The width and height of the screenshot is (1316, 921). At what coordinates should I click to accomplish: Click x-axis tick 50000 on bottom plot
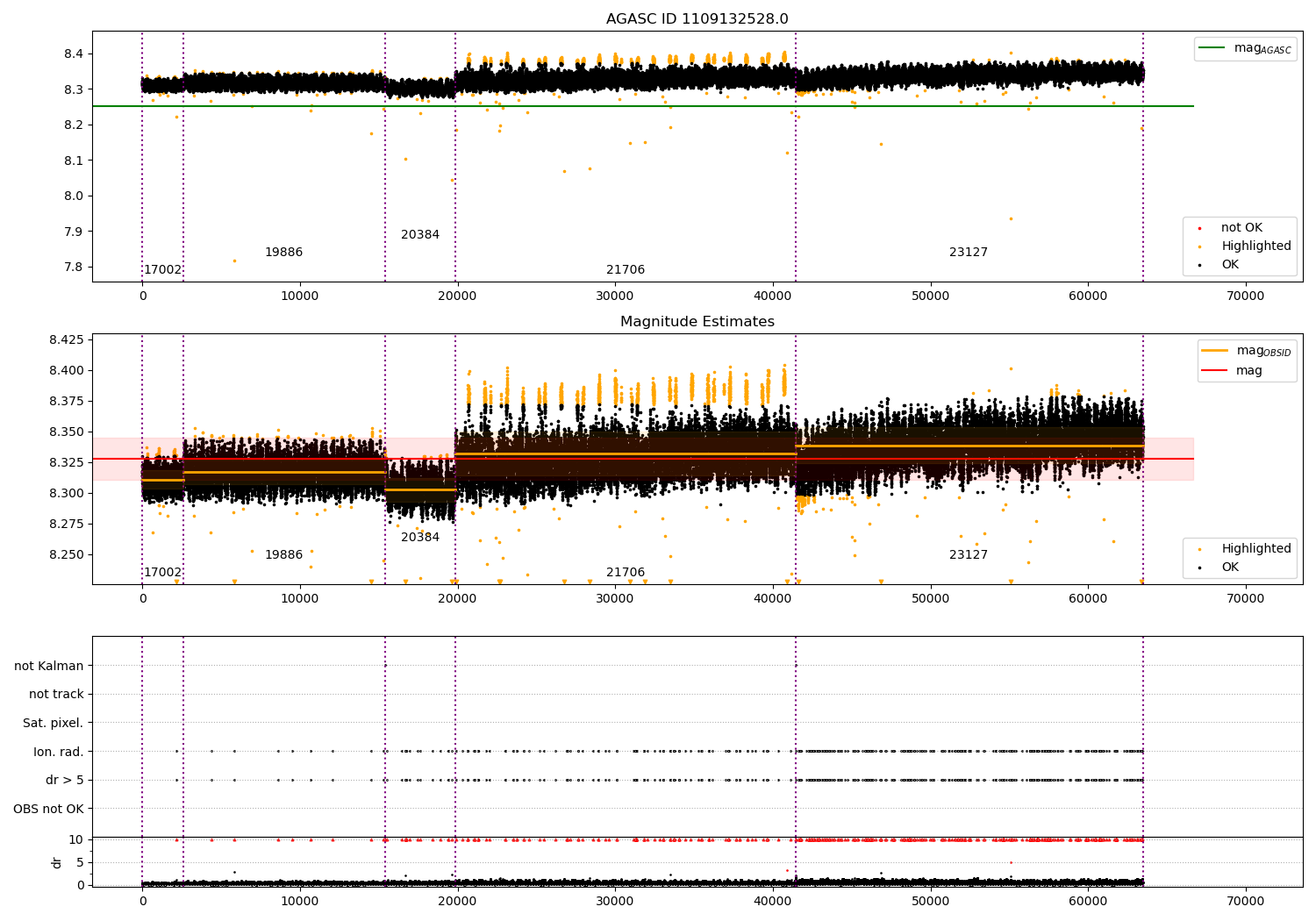tap(930, 902)
